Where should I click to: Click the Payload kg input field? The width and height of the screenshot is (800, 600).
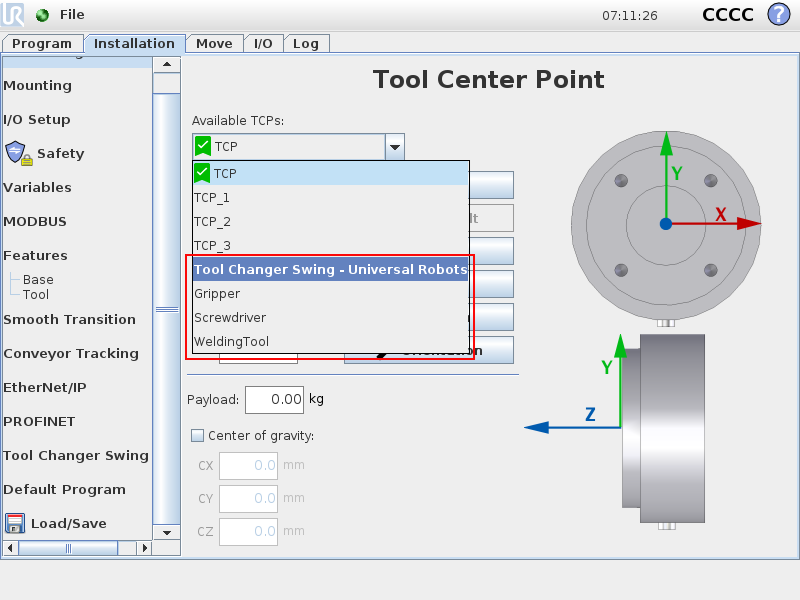[x=274, y=399]
